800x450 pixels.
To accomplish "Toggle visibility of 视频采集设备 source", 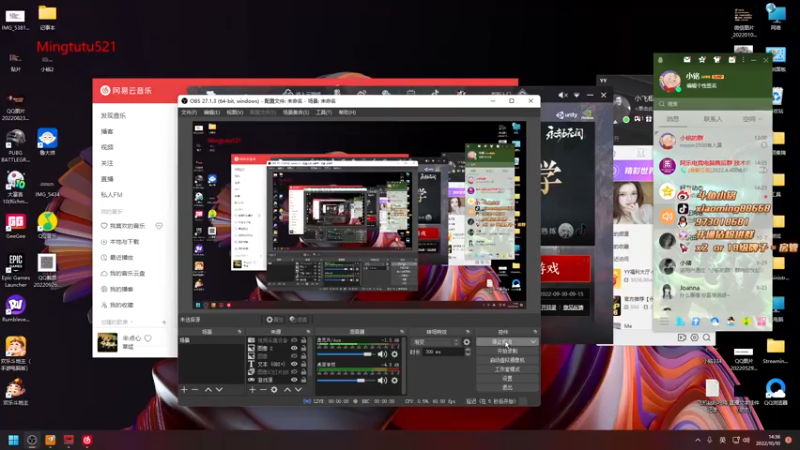I will tap(294, 340).
